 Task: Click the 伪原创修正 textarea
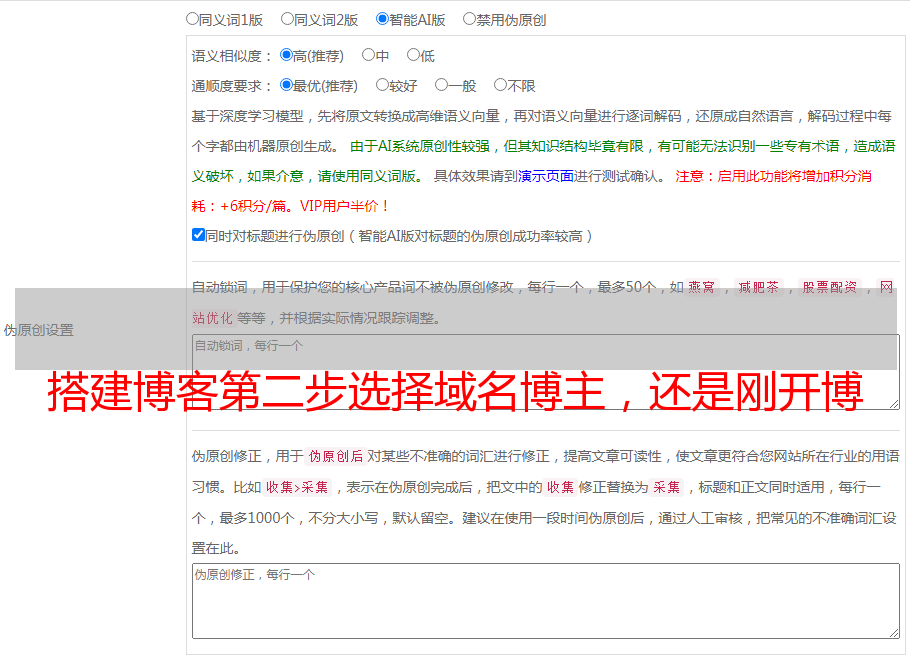[x=546, y=601]
